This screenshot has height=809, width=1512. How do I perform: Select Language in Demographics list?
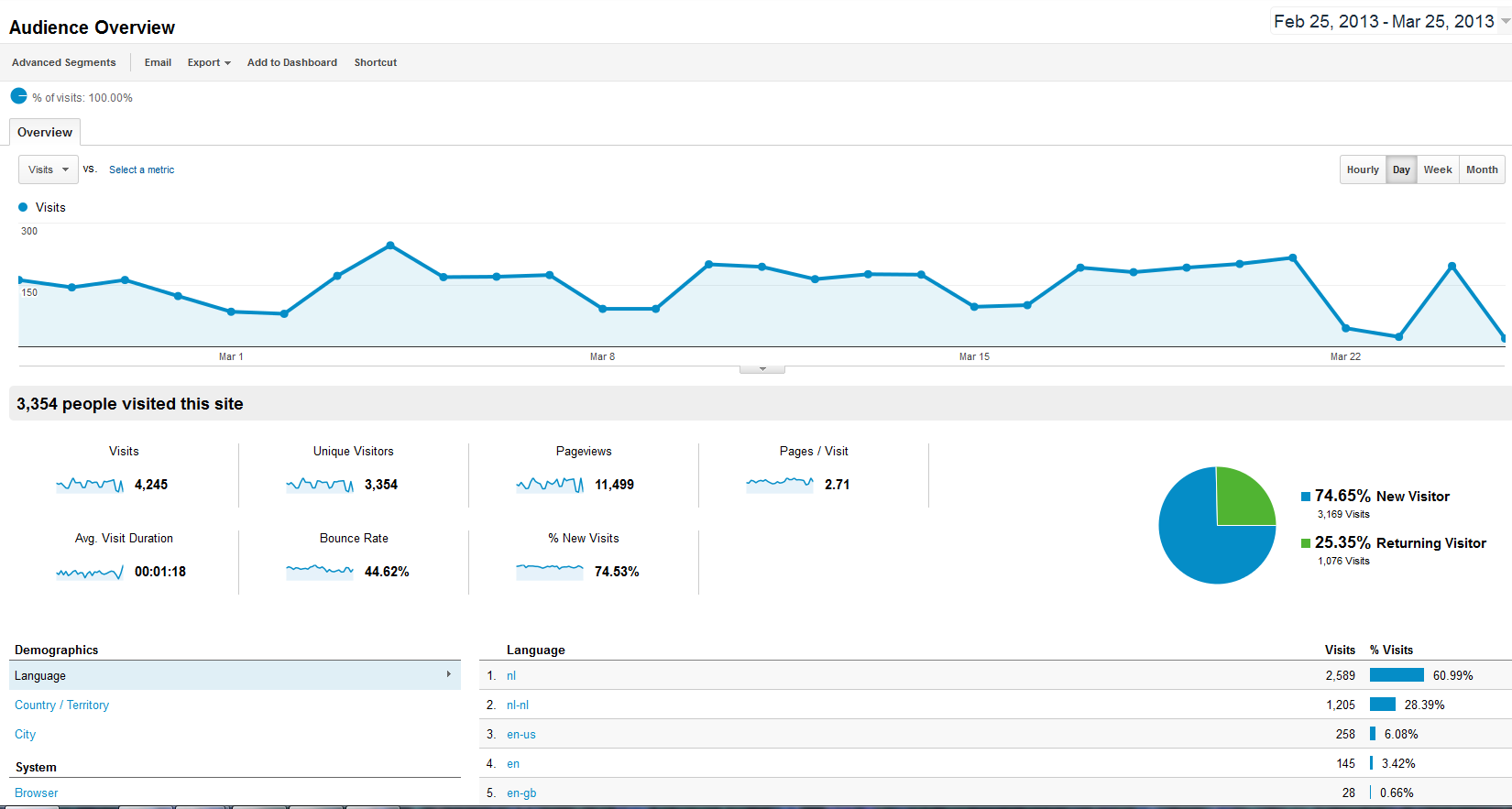pyautogui.click(x=235, y=675)
